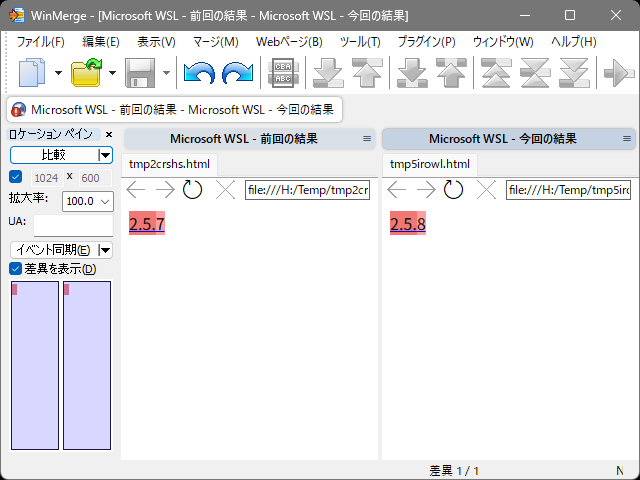This screenshot has width=640, height=480.
Task: Click the width field showing 1024
Action: pyautogui.click(x=47, y=178)
